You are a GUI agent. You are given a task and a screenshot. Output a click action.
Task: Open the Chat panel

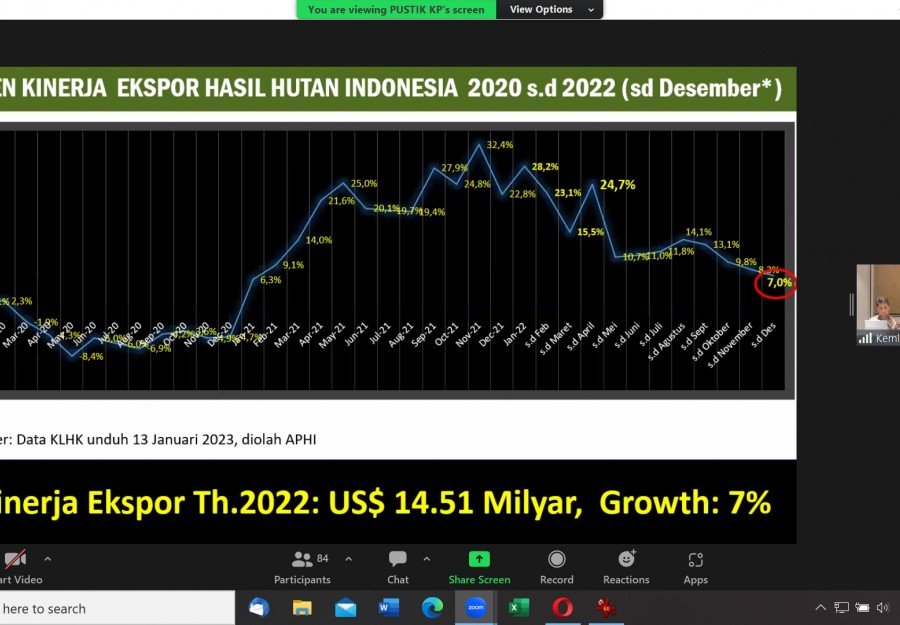(397, 568)
